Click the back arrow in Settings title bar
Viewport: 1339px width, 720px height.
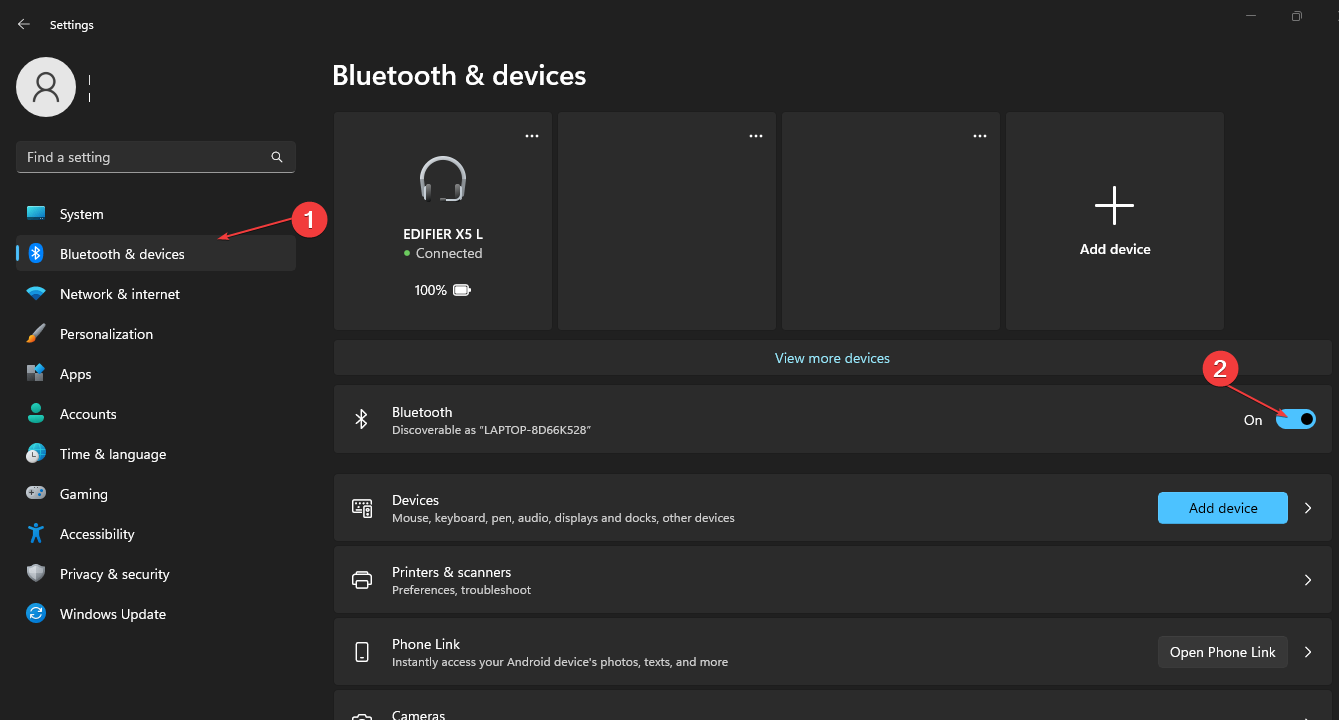tap(24, 24)
